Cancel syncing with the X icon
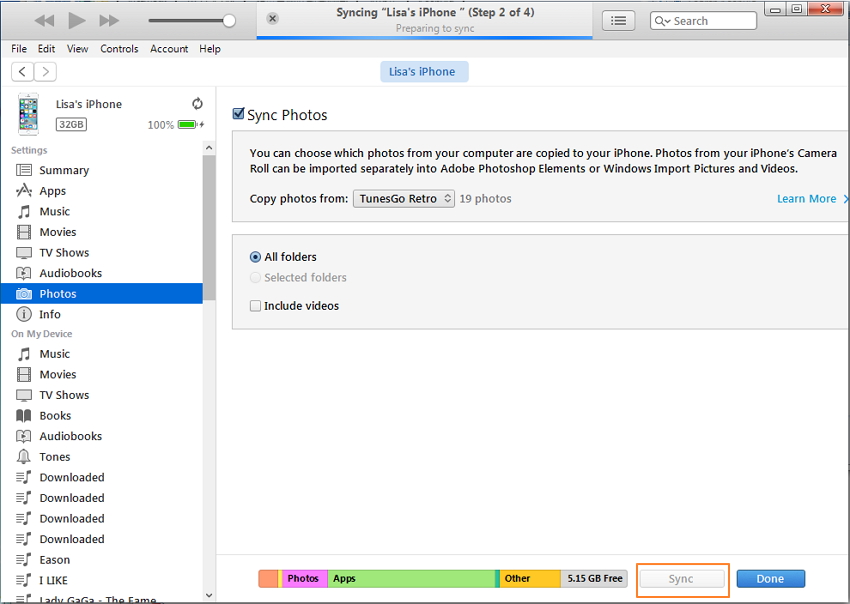The width and height of the screenshot is (850, 604). pos(273,19)
